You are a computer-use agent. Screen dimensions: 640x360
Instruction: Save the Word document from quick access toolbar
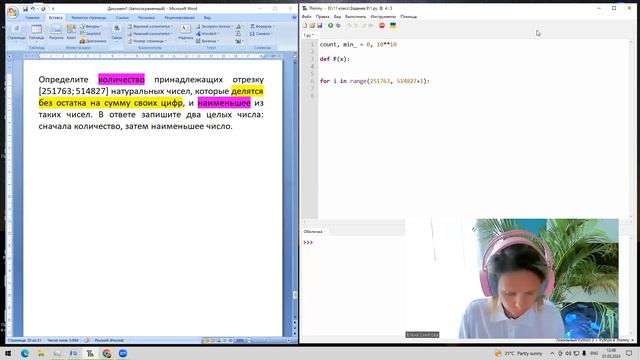coord(25,9)
